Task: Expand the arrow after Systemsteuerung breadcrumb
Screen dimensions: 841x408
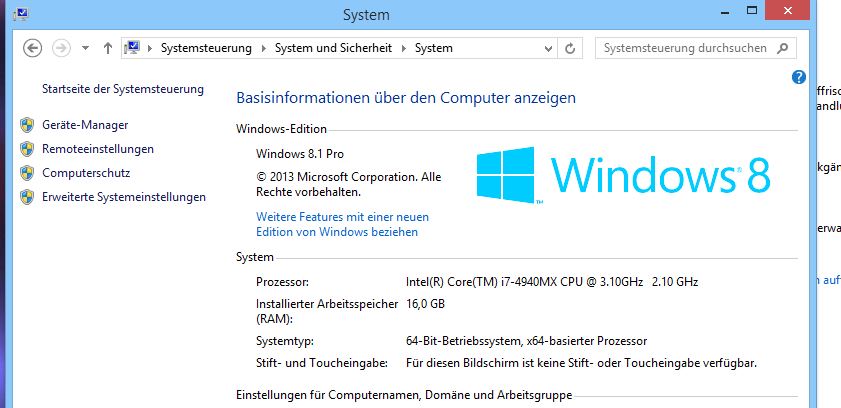Action: [x=263, y=48]
